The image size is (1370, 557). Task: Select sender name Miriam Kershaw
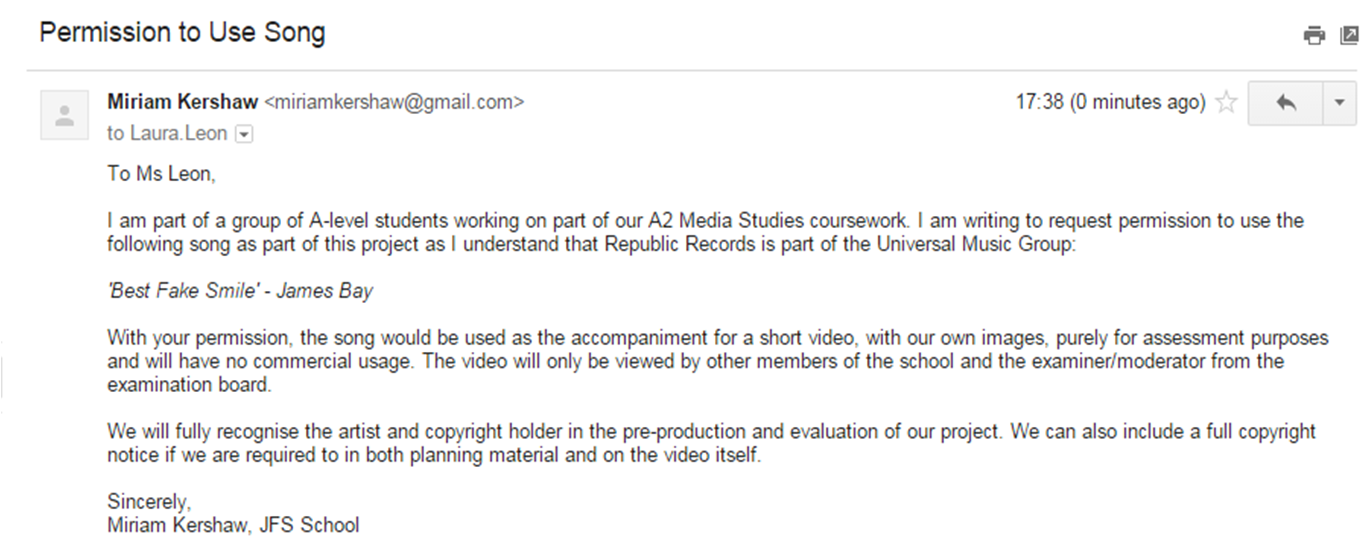tap(183, 102)
